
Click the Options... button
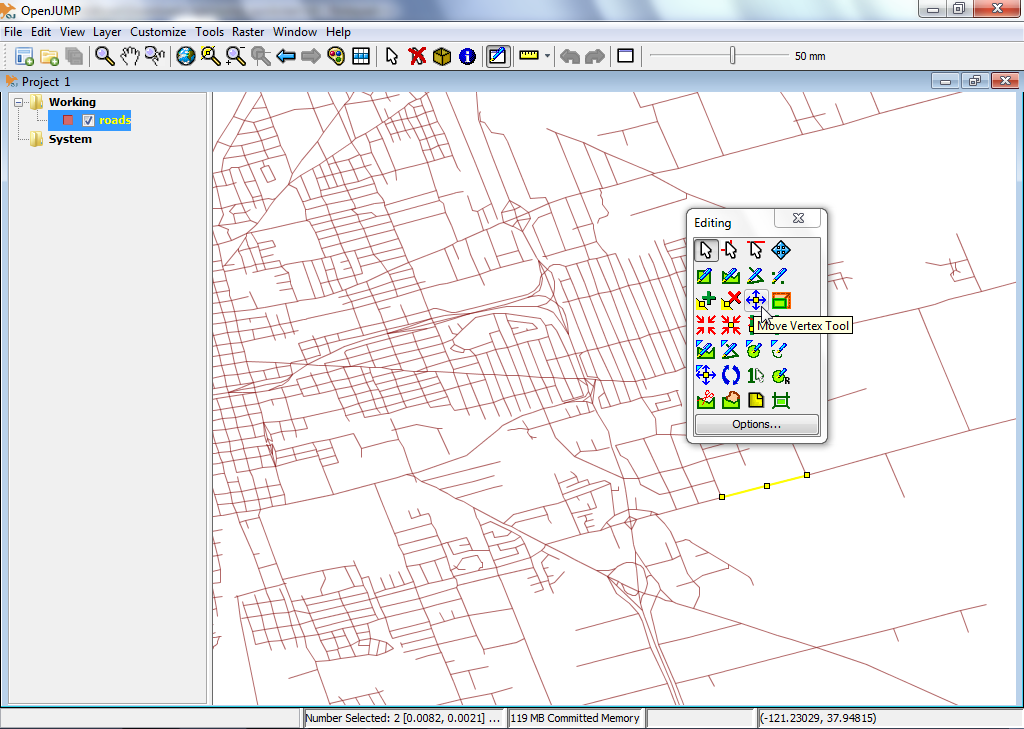[x=756, y=425]
